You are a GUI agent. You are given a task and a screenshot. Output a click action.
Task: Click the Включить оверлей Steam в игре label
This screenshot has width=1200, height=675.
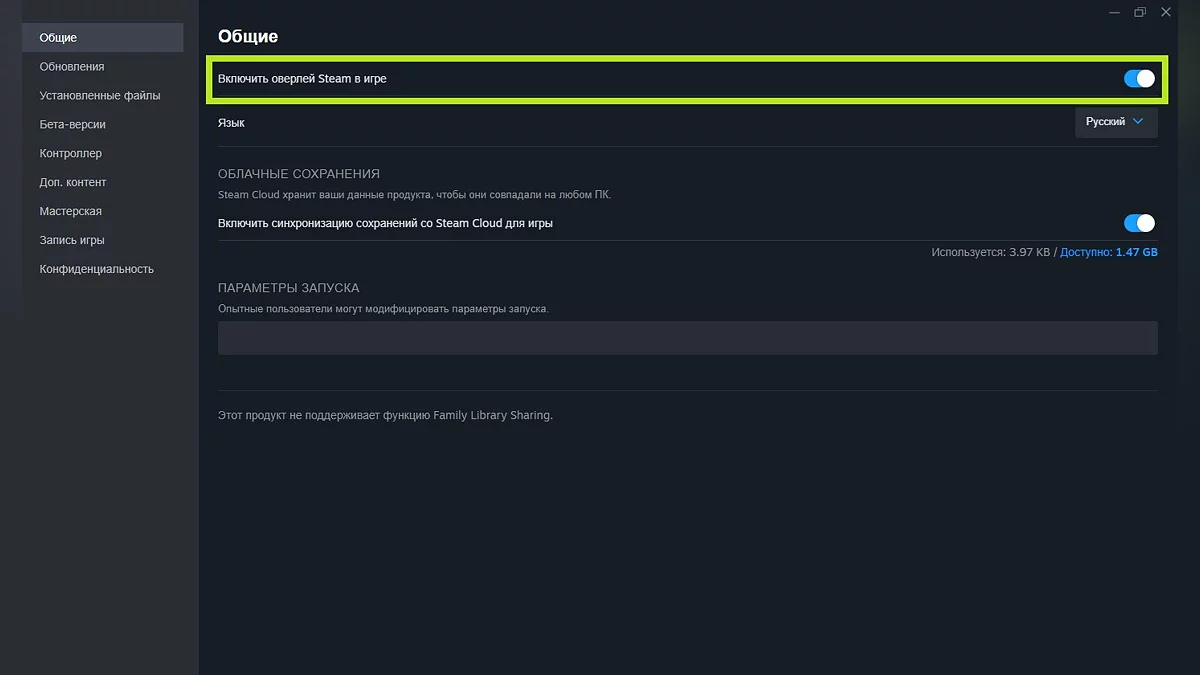(x=302, y=79)
